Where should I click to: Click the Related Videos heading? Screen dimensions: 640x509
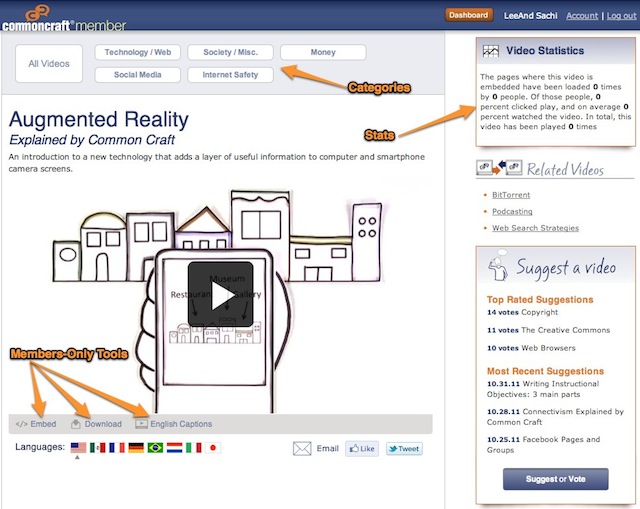point(565,169)
